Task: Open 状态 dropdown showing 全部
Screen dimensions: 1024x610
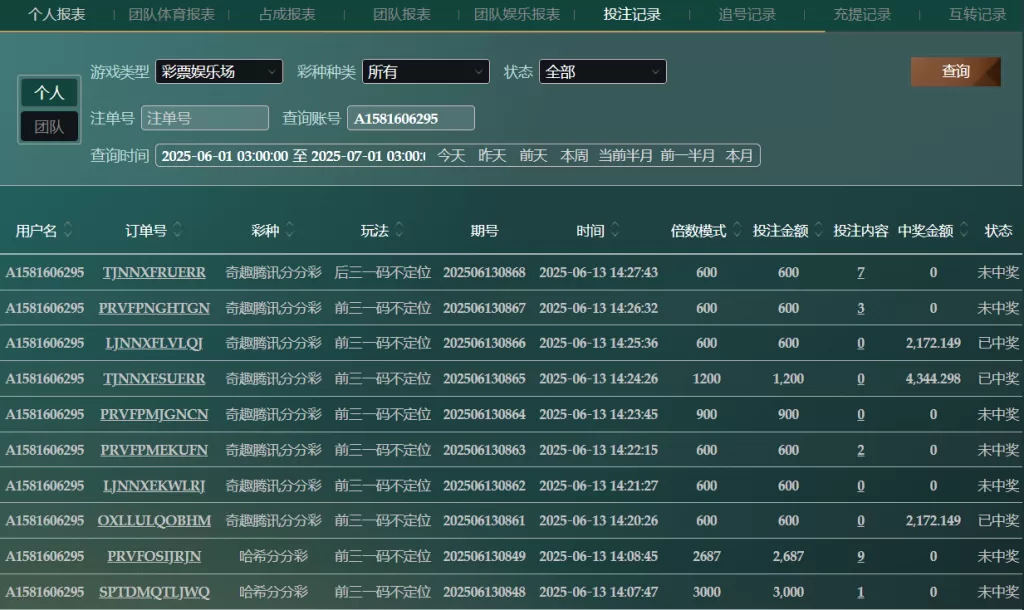Action: pos(603,72)
